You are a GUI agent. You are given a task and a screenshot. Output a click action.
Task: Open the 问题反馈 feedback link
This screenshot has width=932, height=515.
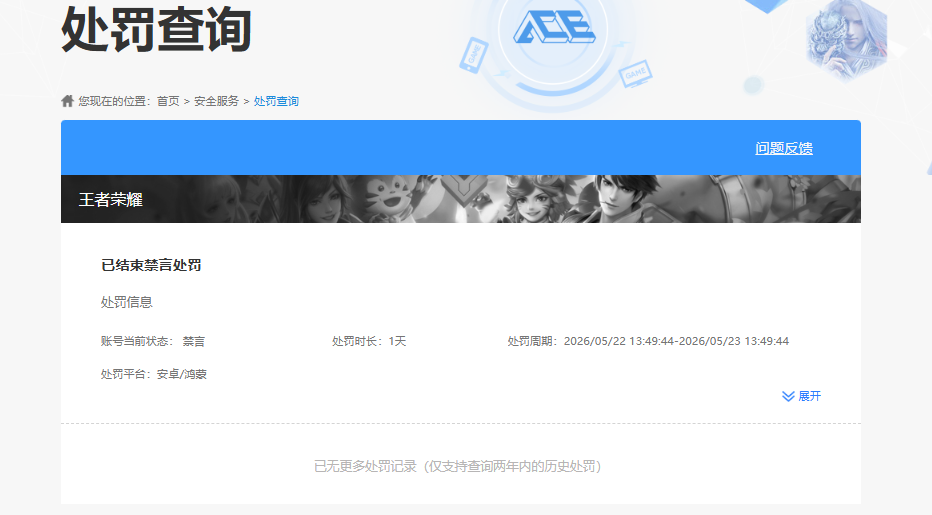click(x=783, y=148)
